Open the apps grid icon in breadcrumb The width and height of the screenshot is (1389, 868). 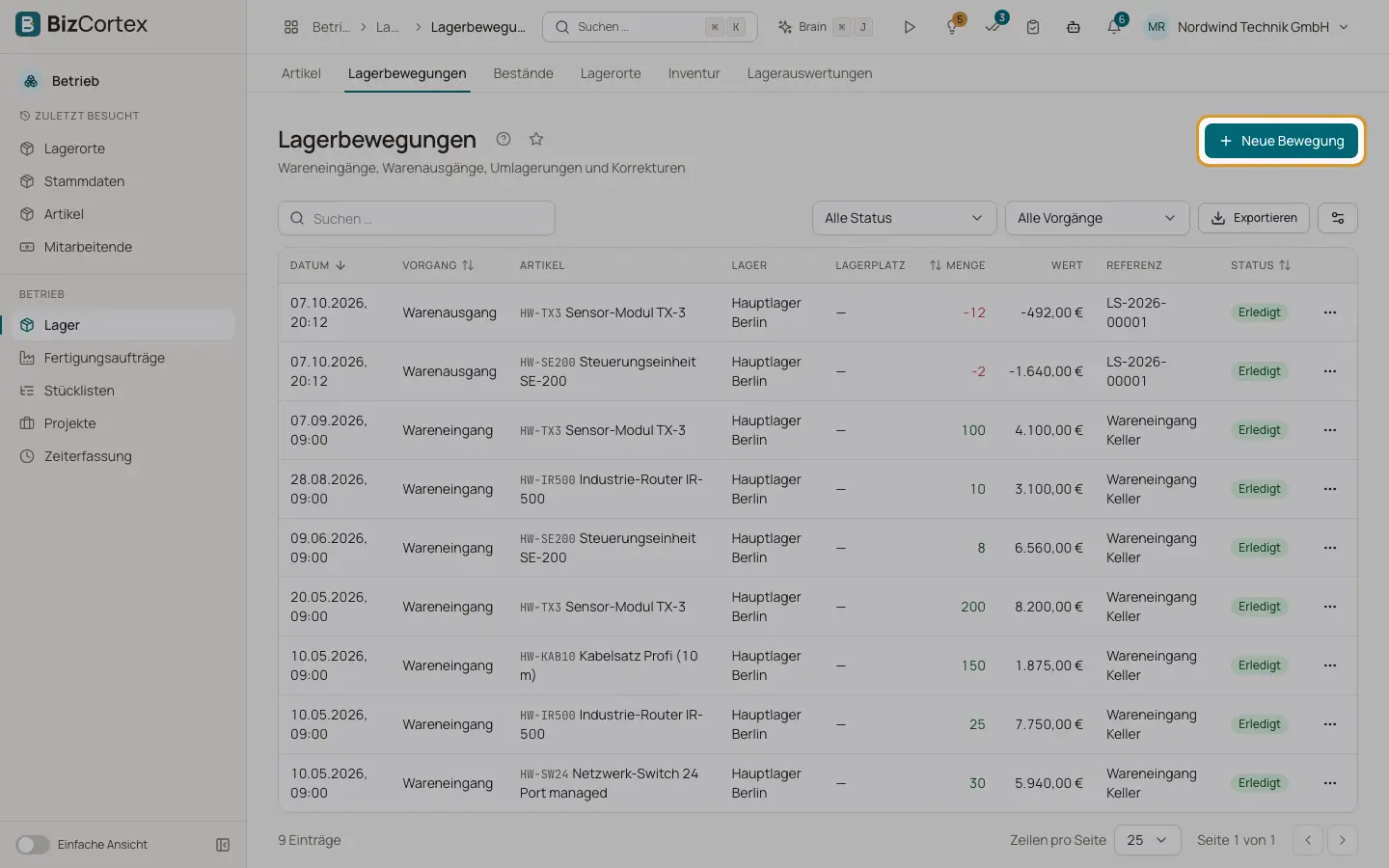291,27
